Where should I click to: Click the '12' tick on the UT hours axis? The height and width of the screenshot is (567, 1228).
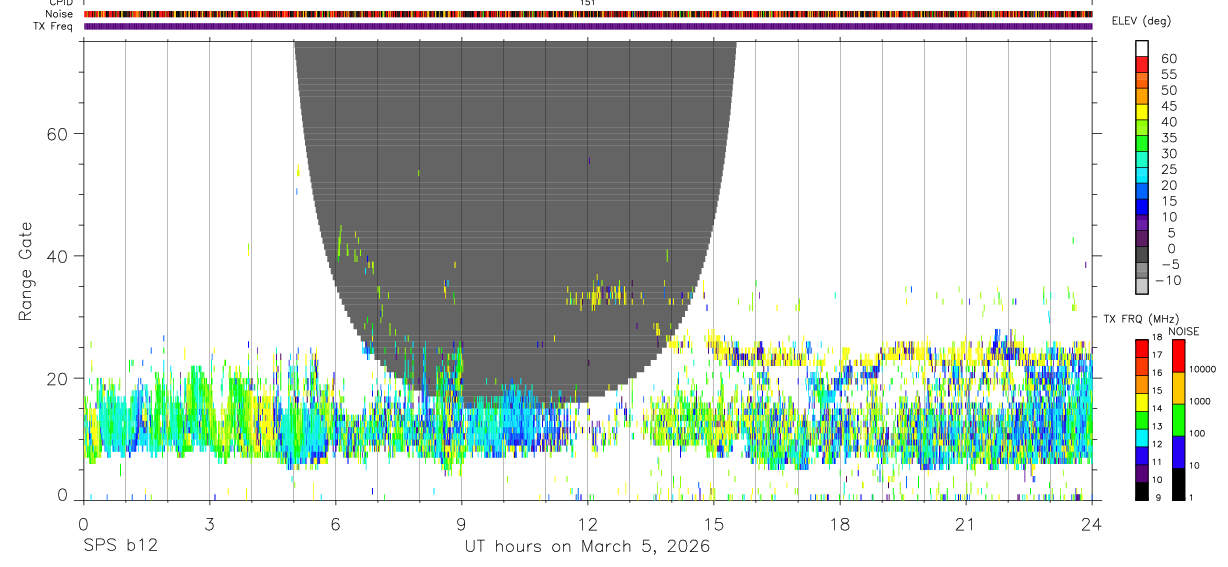[x=587, y=524]
